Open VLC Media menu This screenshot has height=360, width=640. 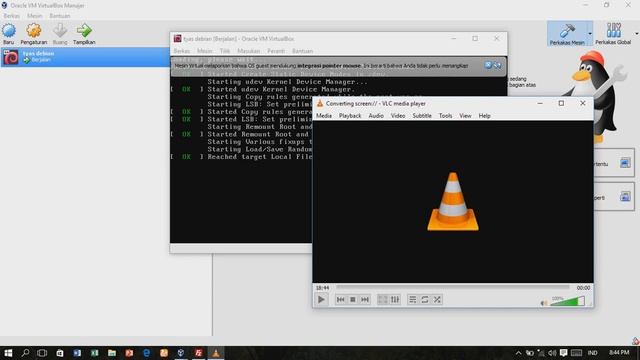coord(324,116)
